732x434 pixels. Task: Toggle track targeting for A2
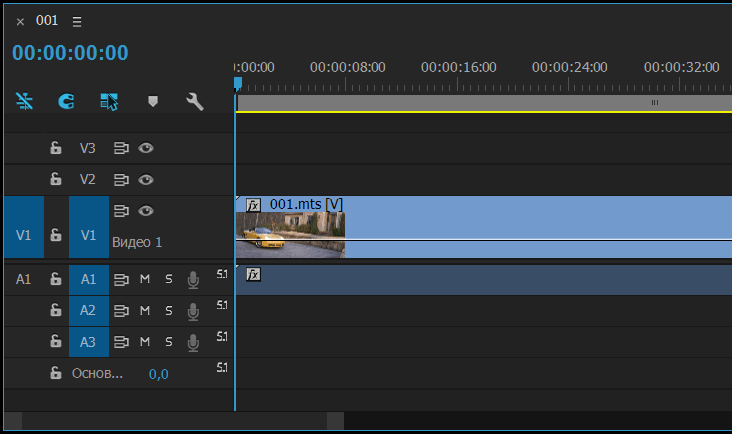89,311
